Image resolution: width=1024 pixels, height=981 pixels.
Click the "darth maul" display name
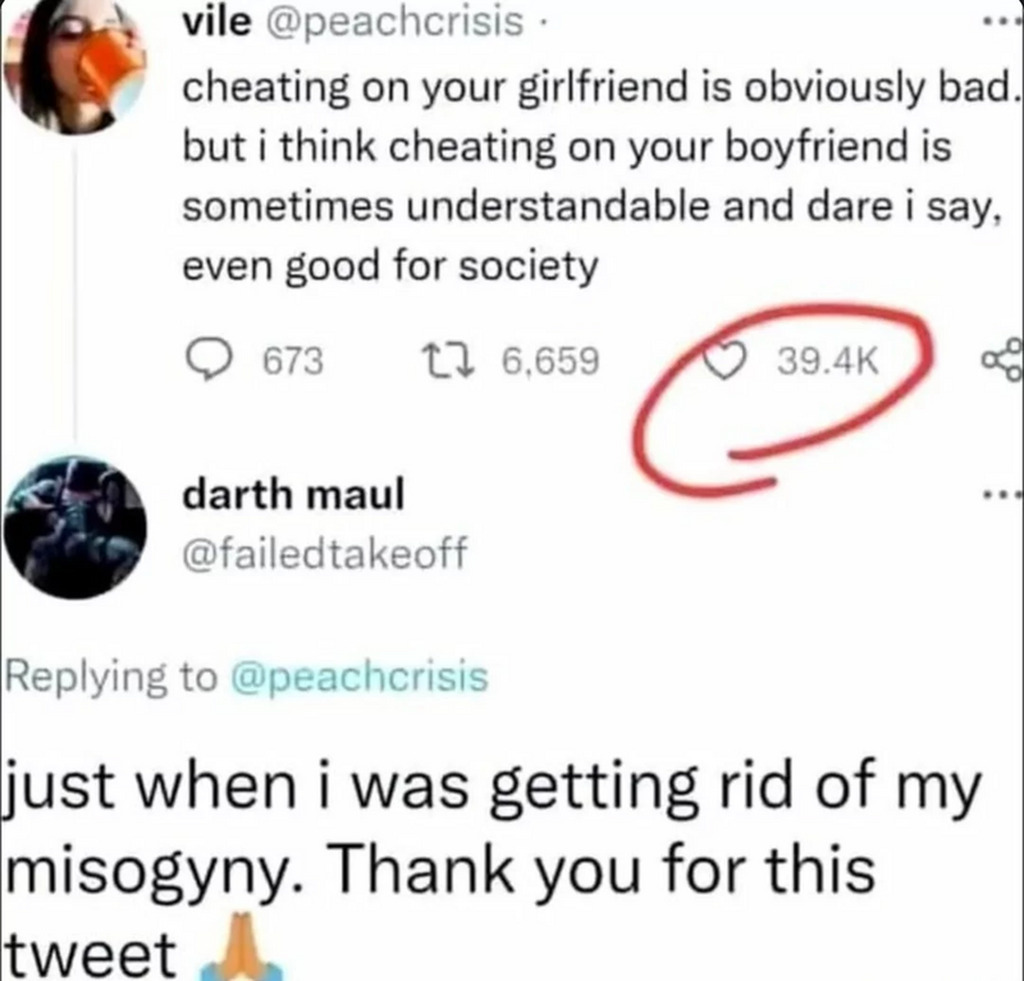click(292, 494)
